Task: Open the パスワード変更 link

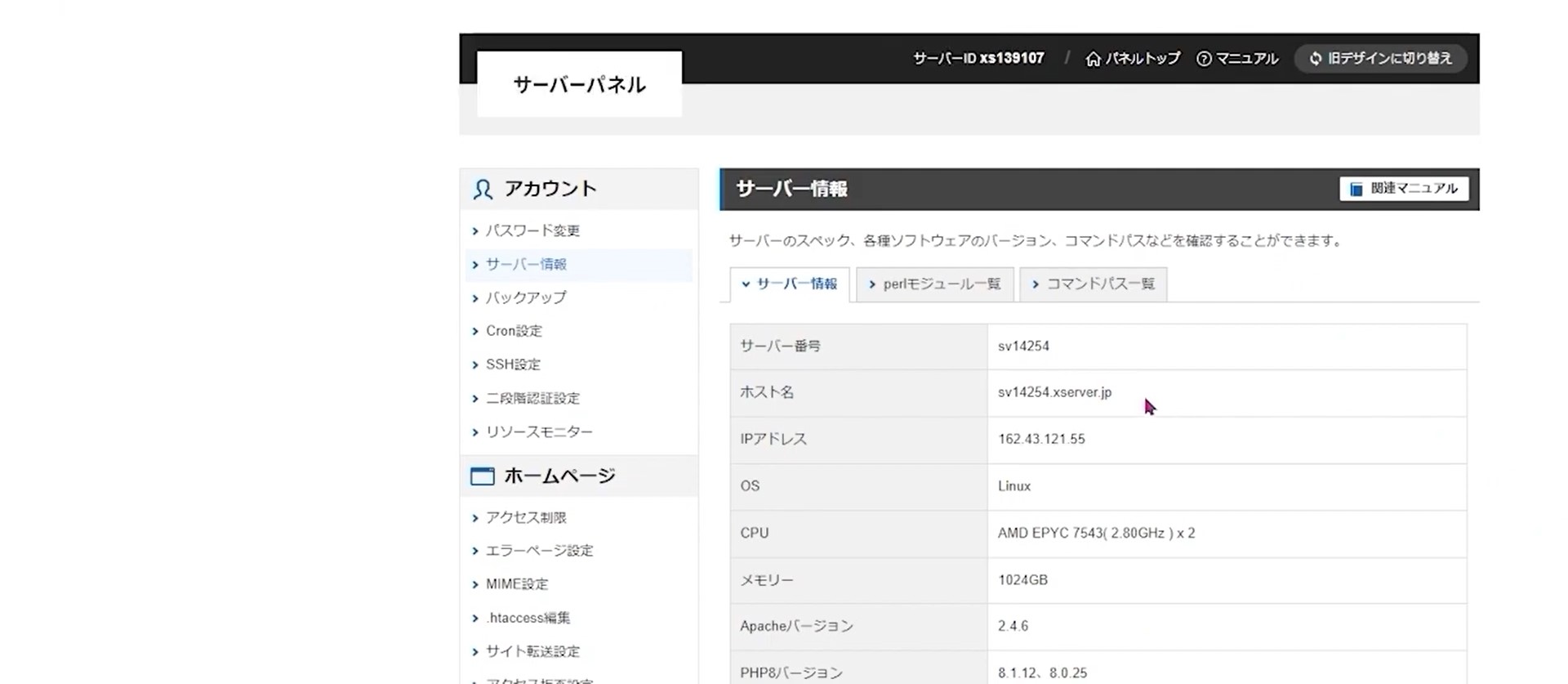Action: [x=532, y=231]
